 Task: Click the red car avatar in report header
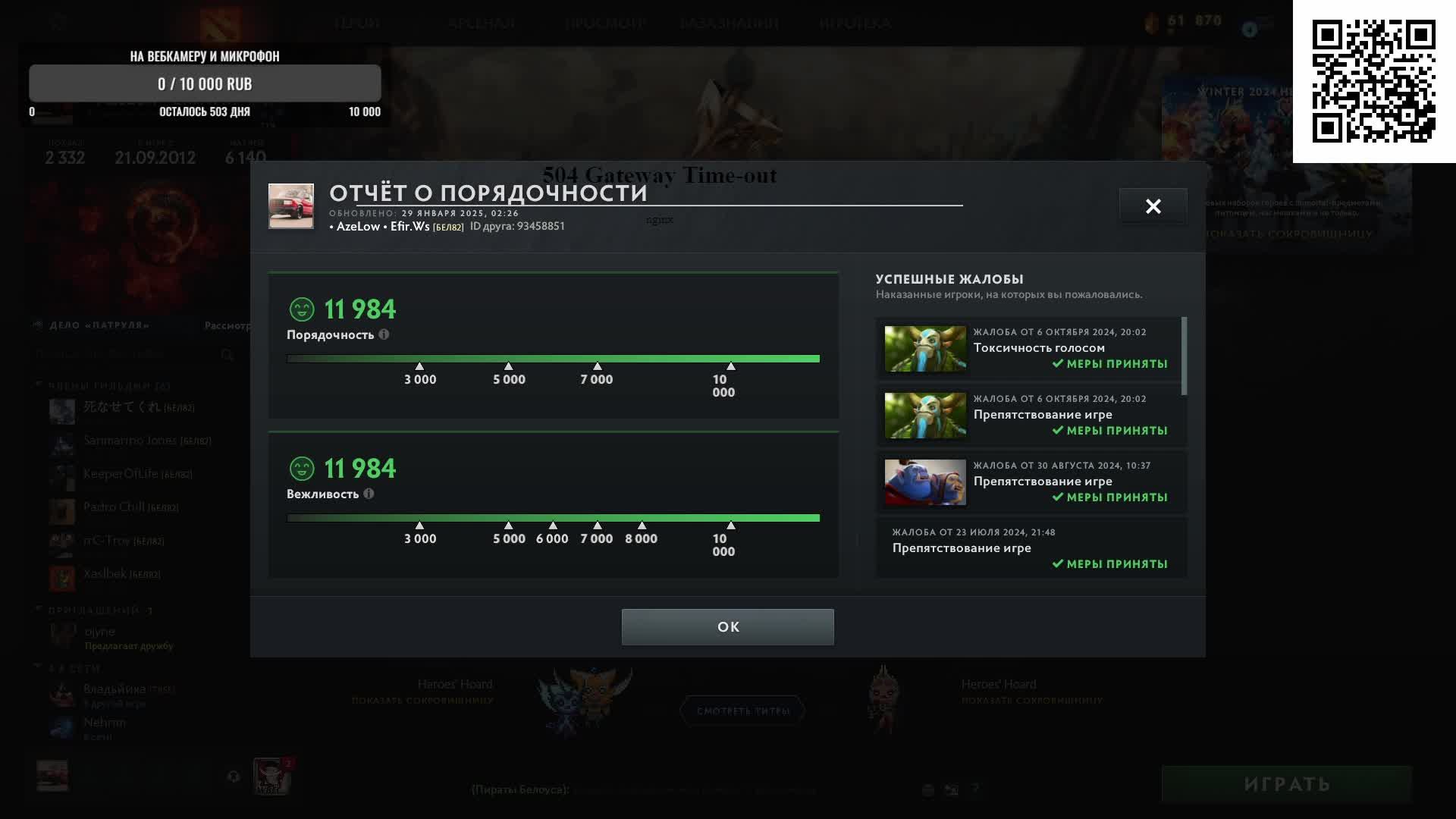[291, 206]
